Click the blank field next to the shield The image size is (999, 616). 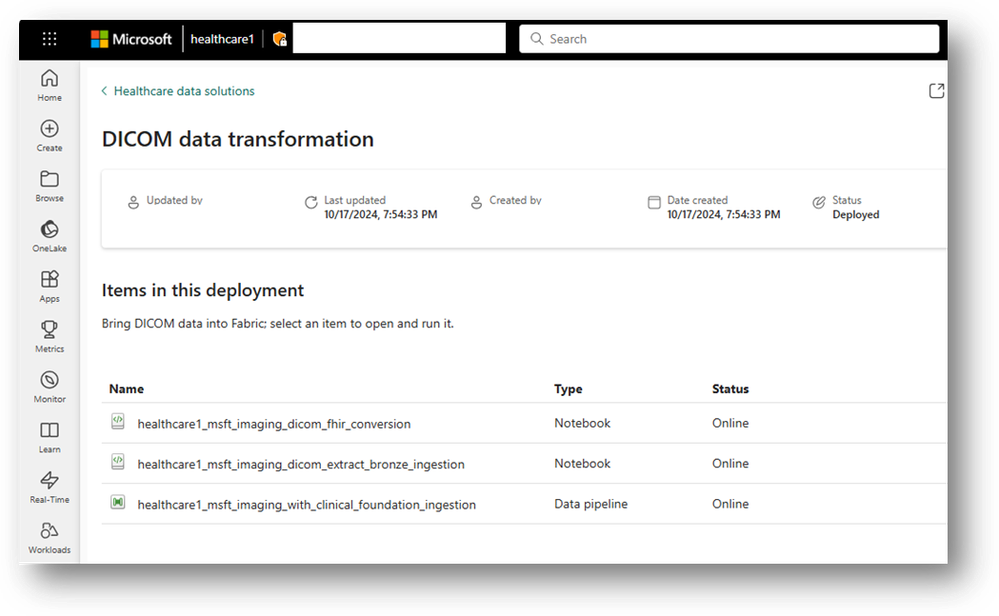click(399, 39)
